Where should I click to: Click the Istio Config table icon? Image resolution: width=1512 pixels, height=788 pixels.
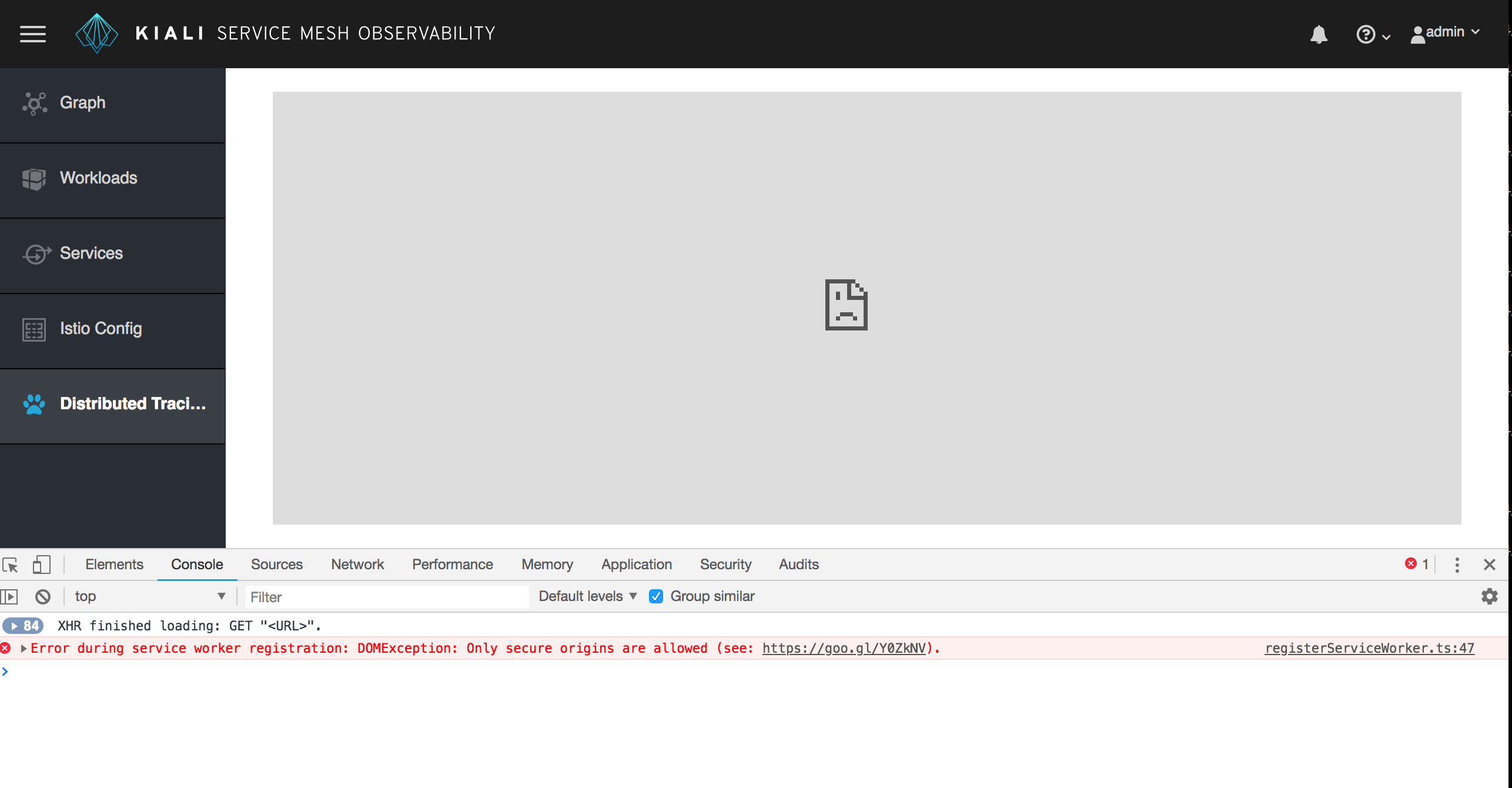[34, 329]
